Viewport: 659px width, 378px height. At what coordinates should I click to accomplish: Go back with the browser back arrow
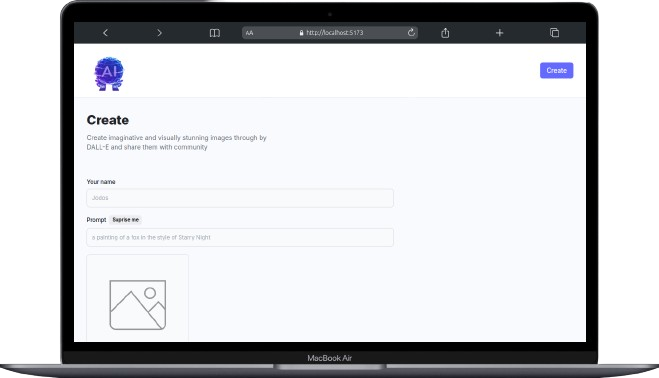click(x=105, y=33)
